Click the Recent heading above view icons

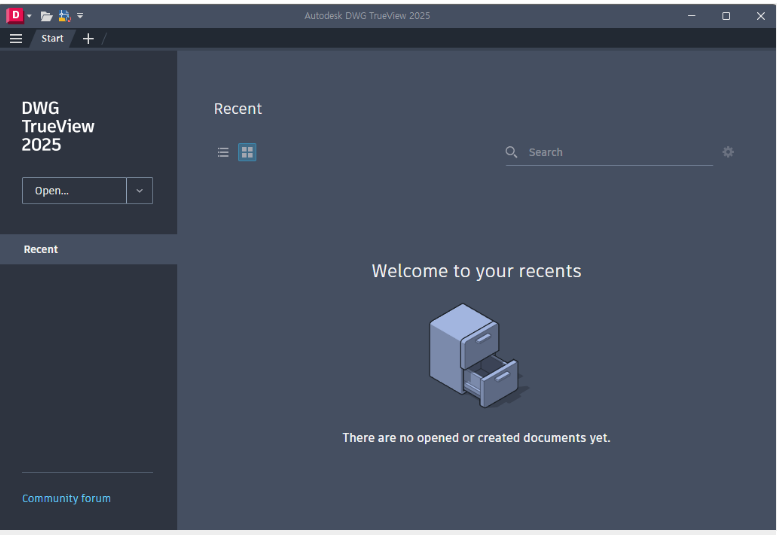(238, 108)
